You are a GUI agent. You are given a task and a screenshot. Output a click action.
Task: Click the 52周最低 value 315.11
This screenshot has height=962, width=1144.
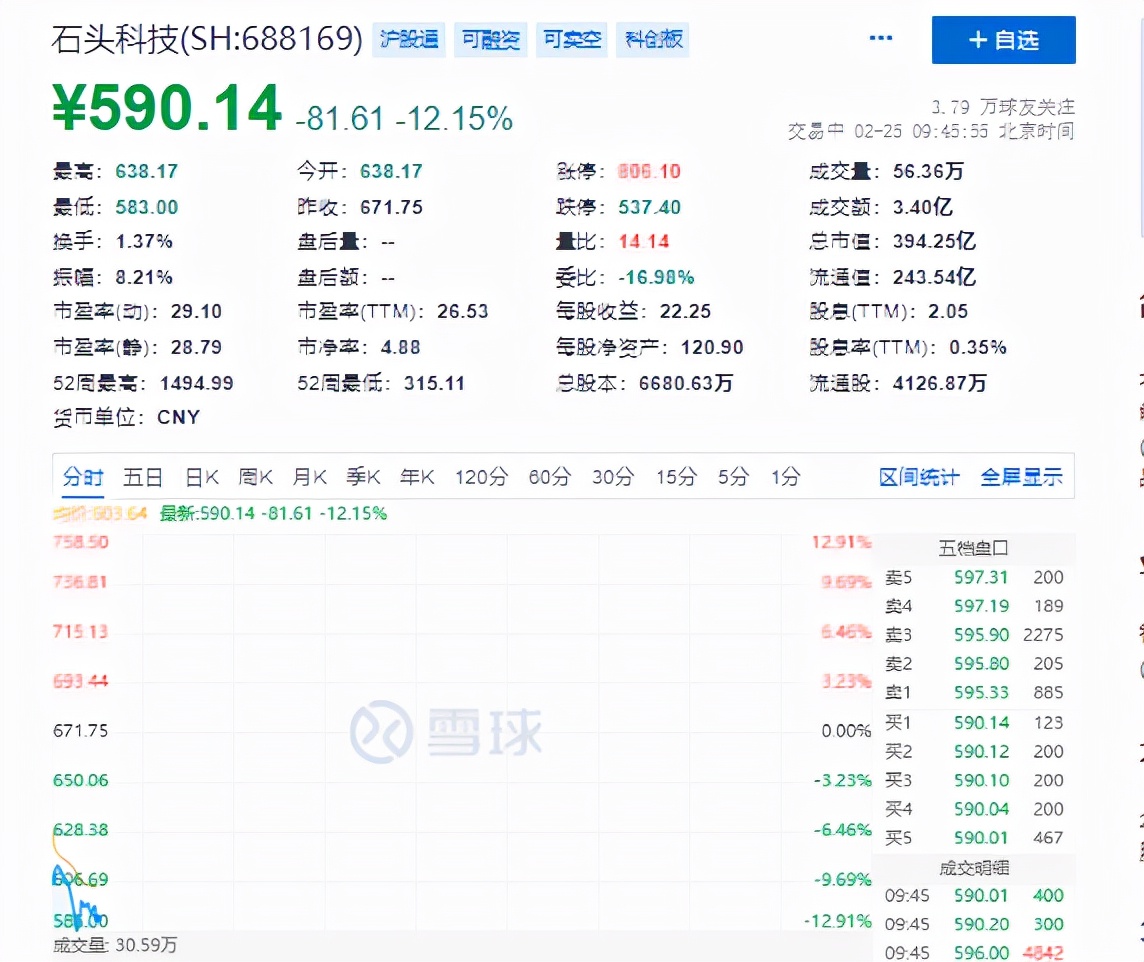434,383
